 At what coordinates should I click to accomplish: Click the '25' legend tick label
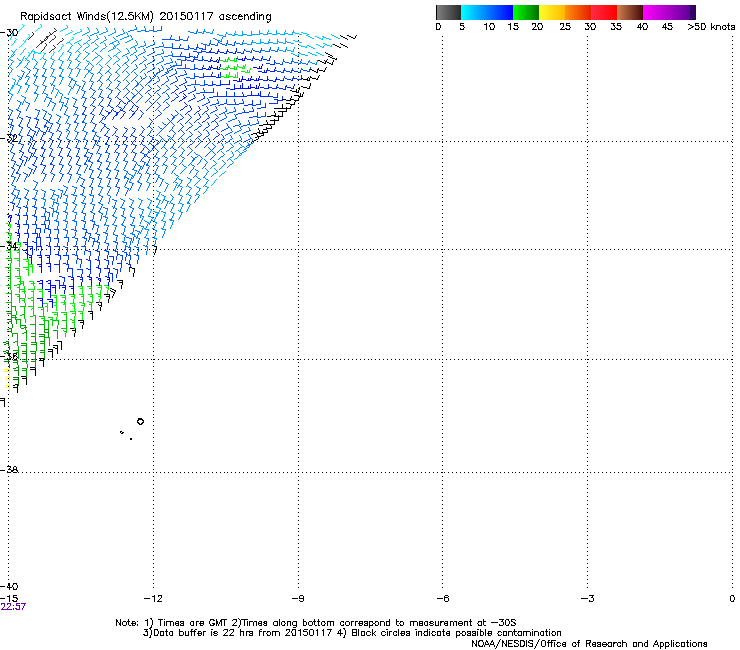(565, 27)
